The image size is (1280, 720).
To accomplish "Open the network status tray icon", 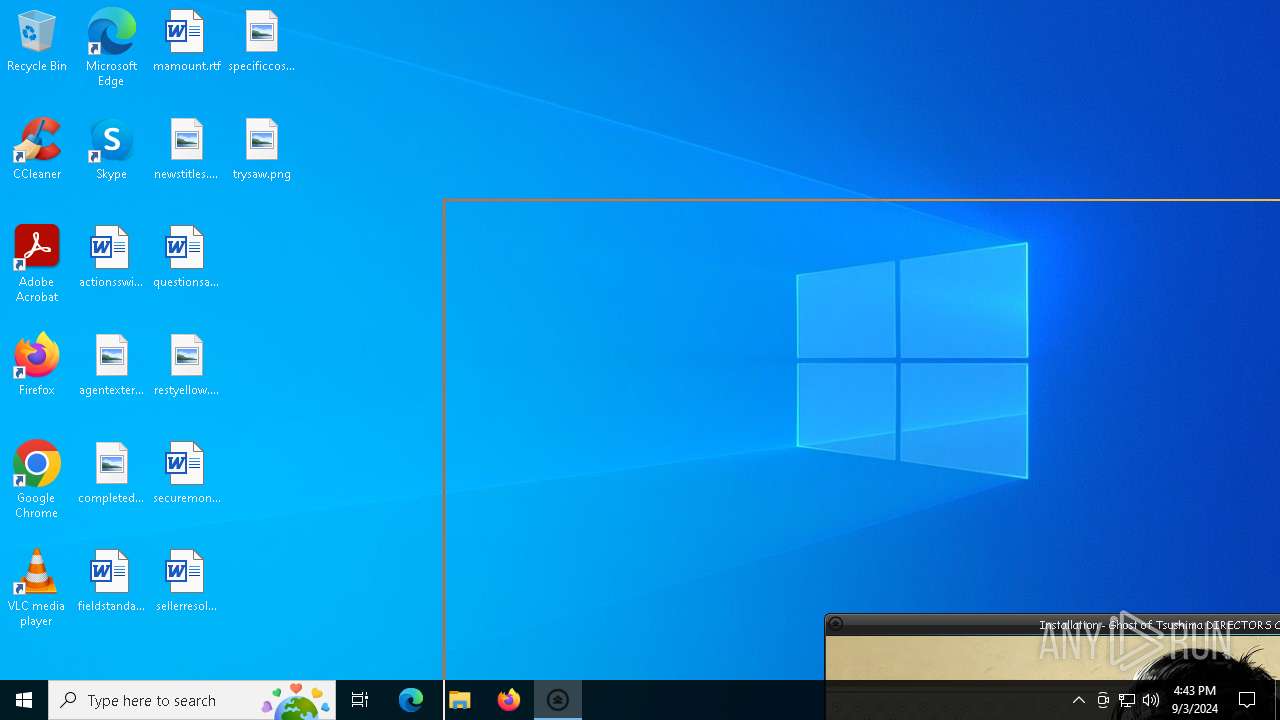I will (1127, 700).
